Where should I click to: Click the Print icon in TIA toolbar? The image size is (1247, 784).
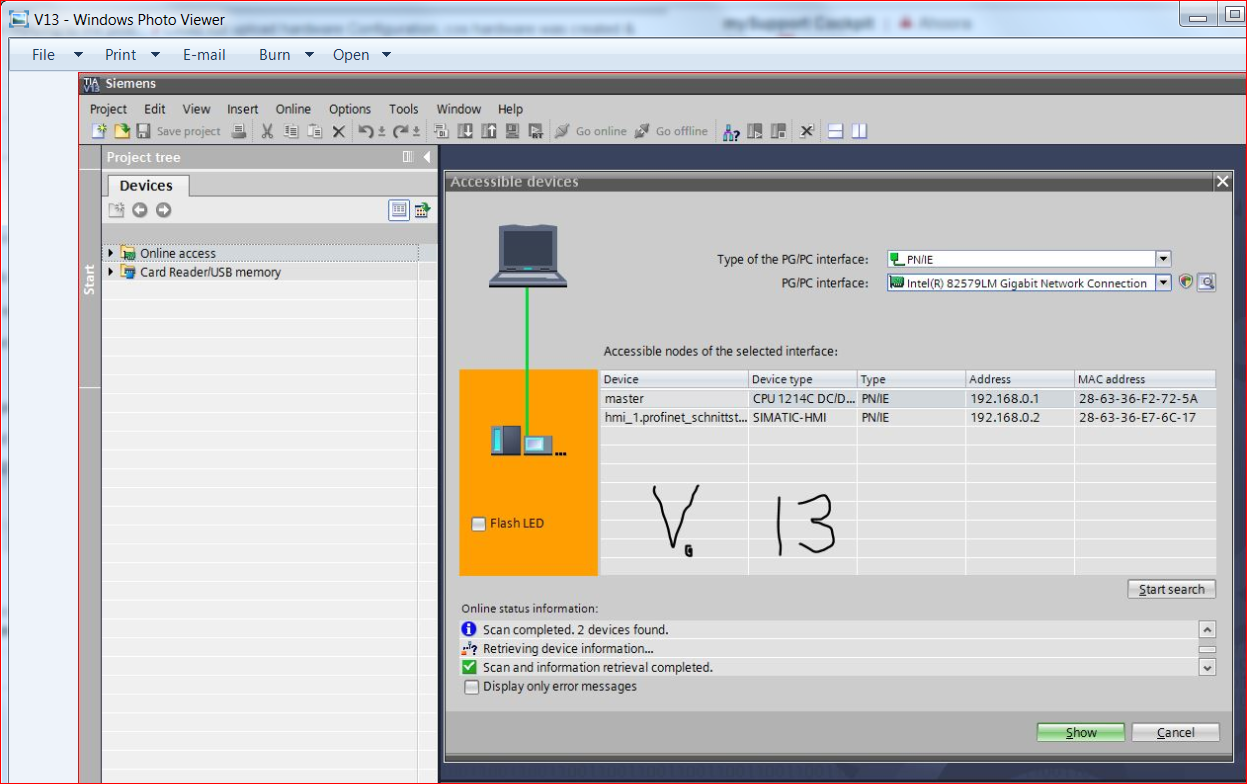point(239,131)
